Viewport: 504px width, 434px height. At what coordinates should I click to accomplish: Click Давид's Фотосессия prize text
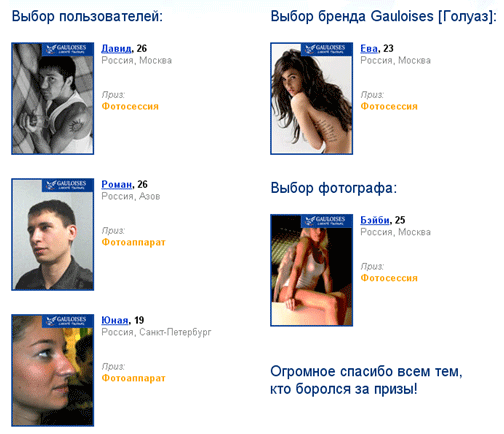click(130, 106)
